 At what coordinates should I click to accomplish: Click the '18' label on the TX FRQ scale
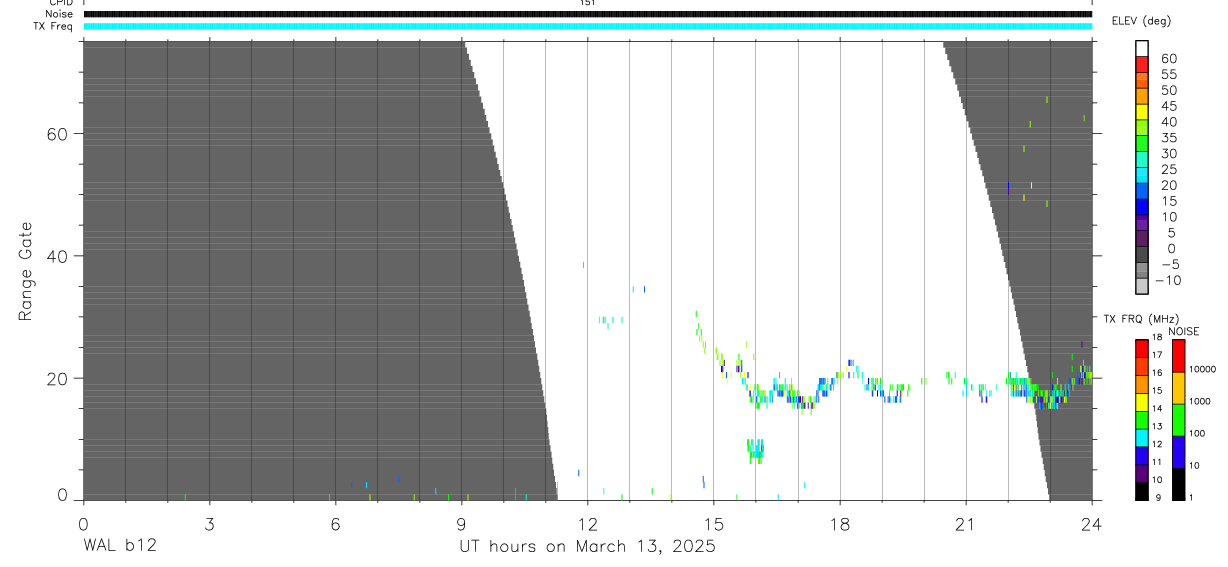pyautogui.click(x=1157, y=338)
